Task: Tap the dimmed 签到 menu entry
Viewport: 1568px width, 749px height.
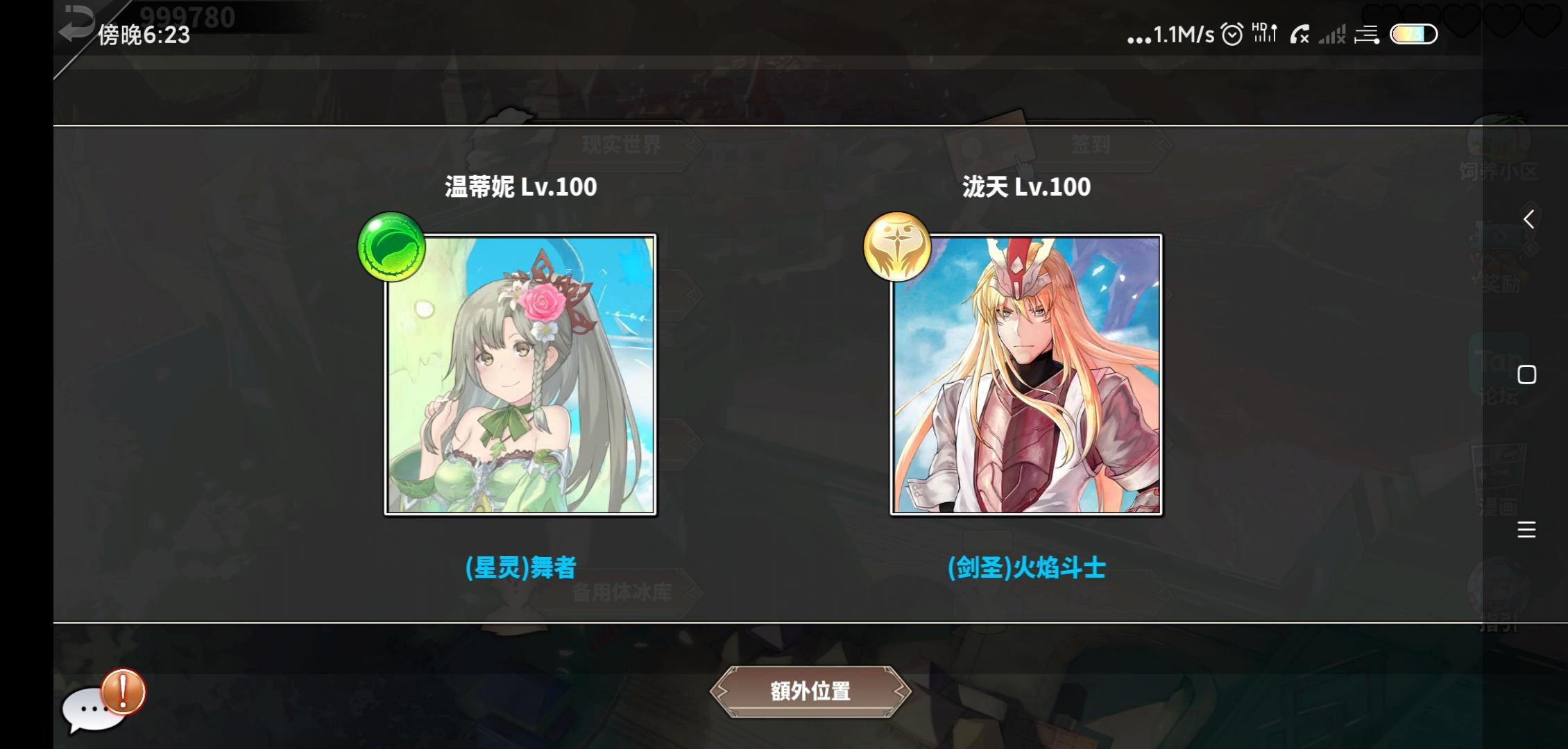Action: 1090,144
